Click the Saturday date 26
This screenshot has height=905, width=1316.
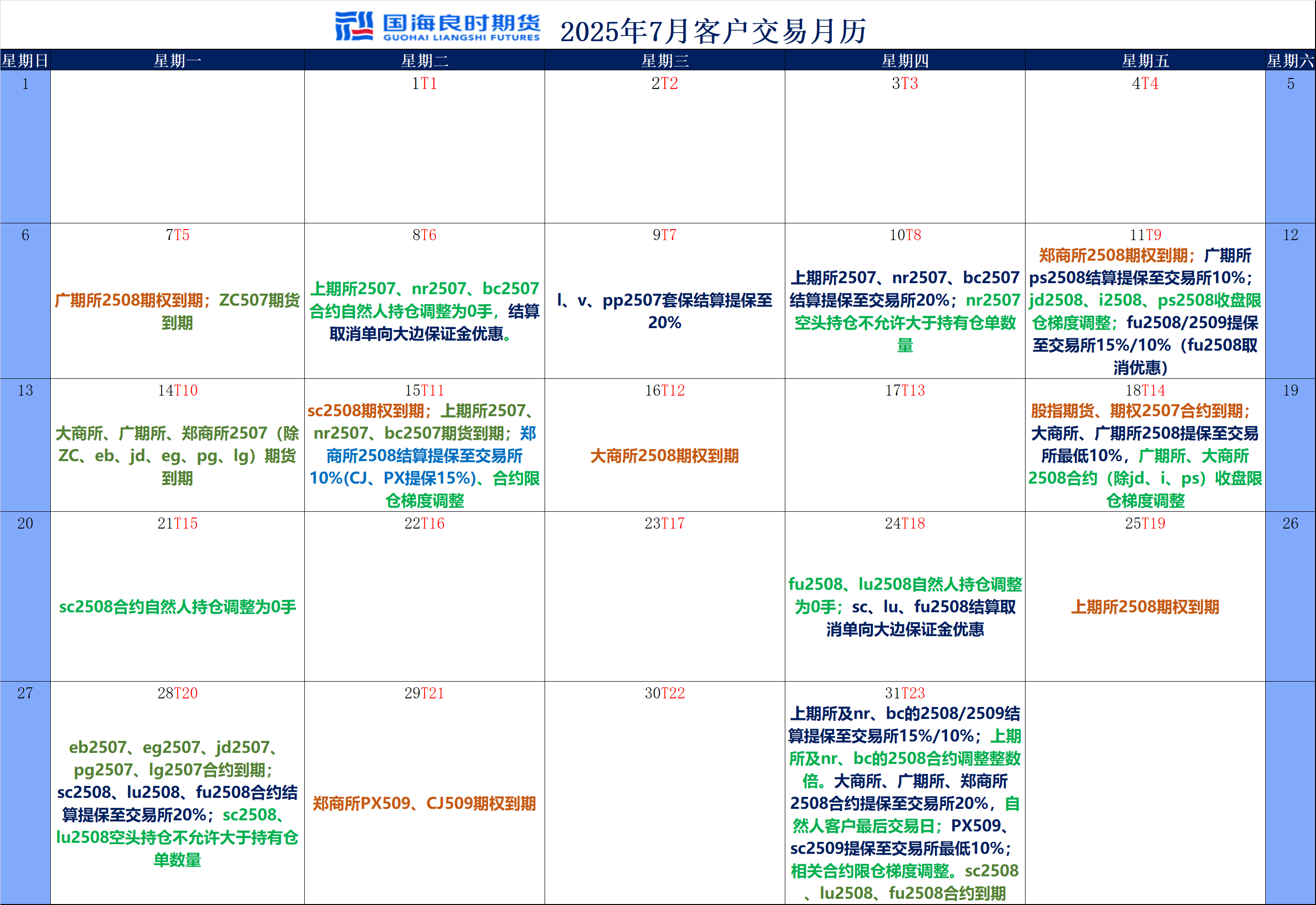click(1291, 523)
